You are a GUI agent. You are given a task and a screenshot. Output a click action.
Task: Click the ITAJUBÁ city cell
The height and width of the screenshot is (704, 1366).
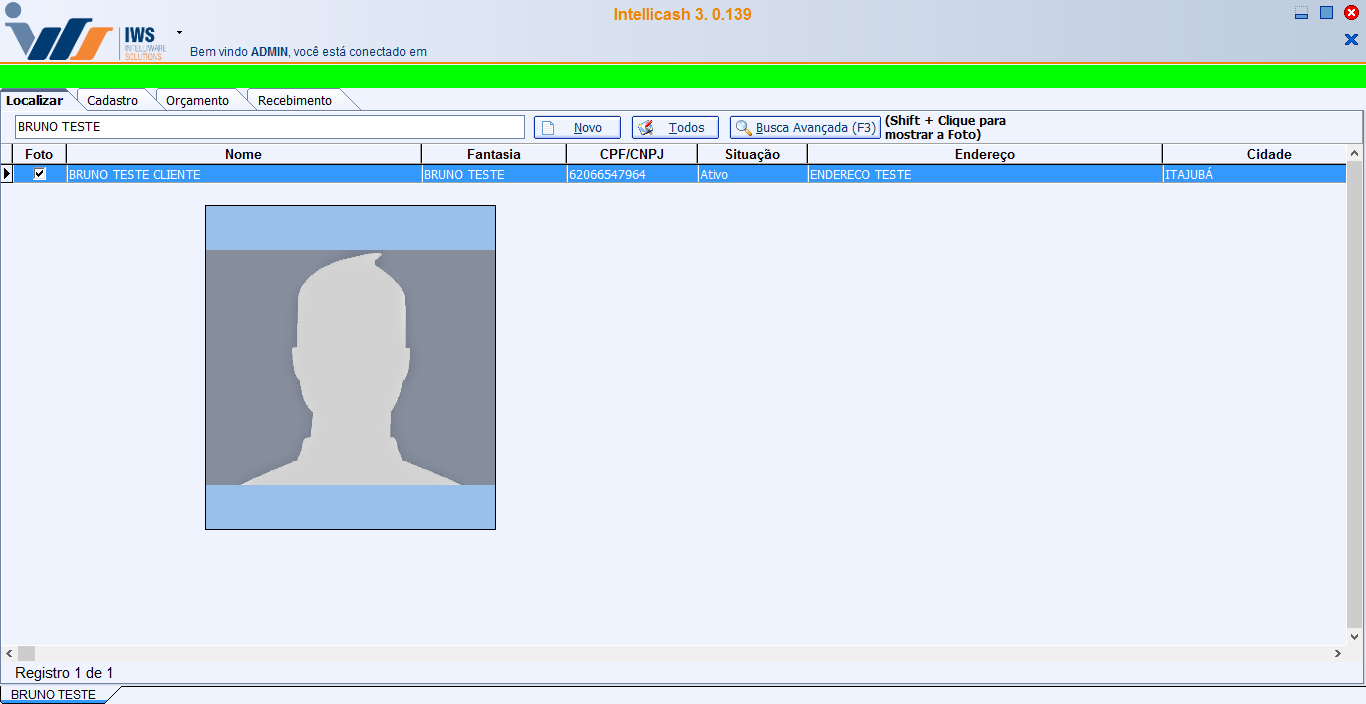click(x=1255, y=174)
